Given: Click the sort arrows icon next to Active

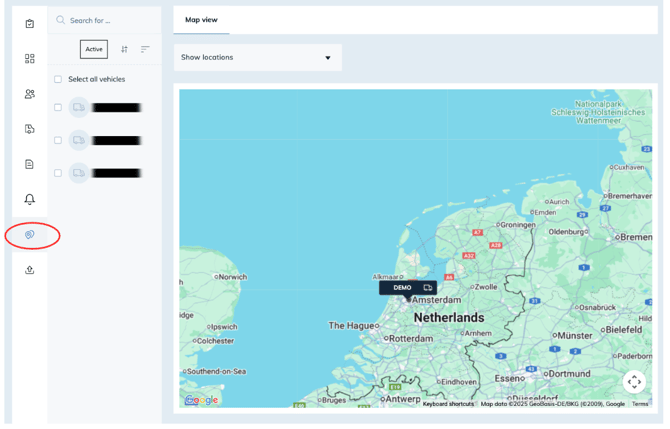Looking at the screenshot, I should coord(124,49).
